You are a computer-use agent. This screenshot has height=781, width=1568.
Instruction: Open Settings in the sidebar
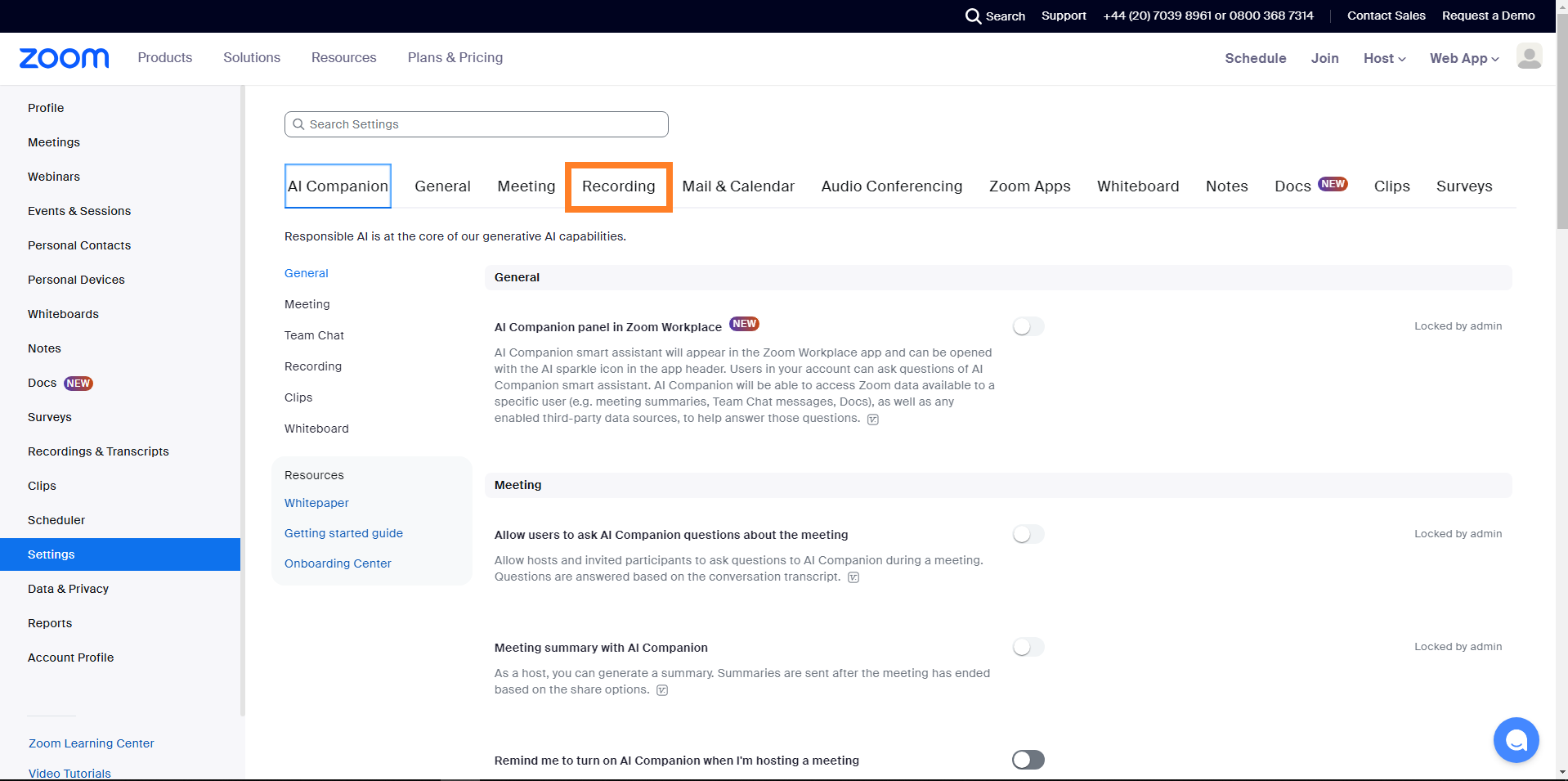(x=120, y=554)
